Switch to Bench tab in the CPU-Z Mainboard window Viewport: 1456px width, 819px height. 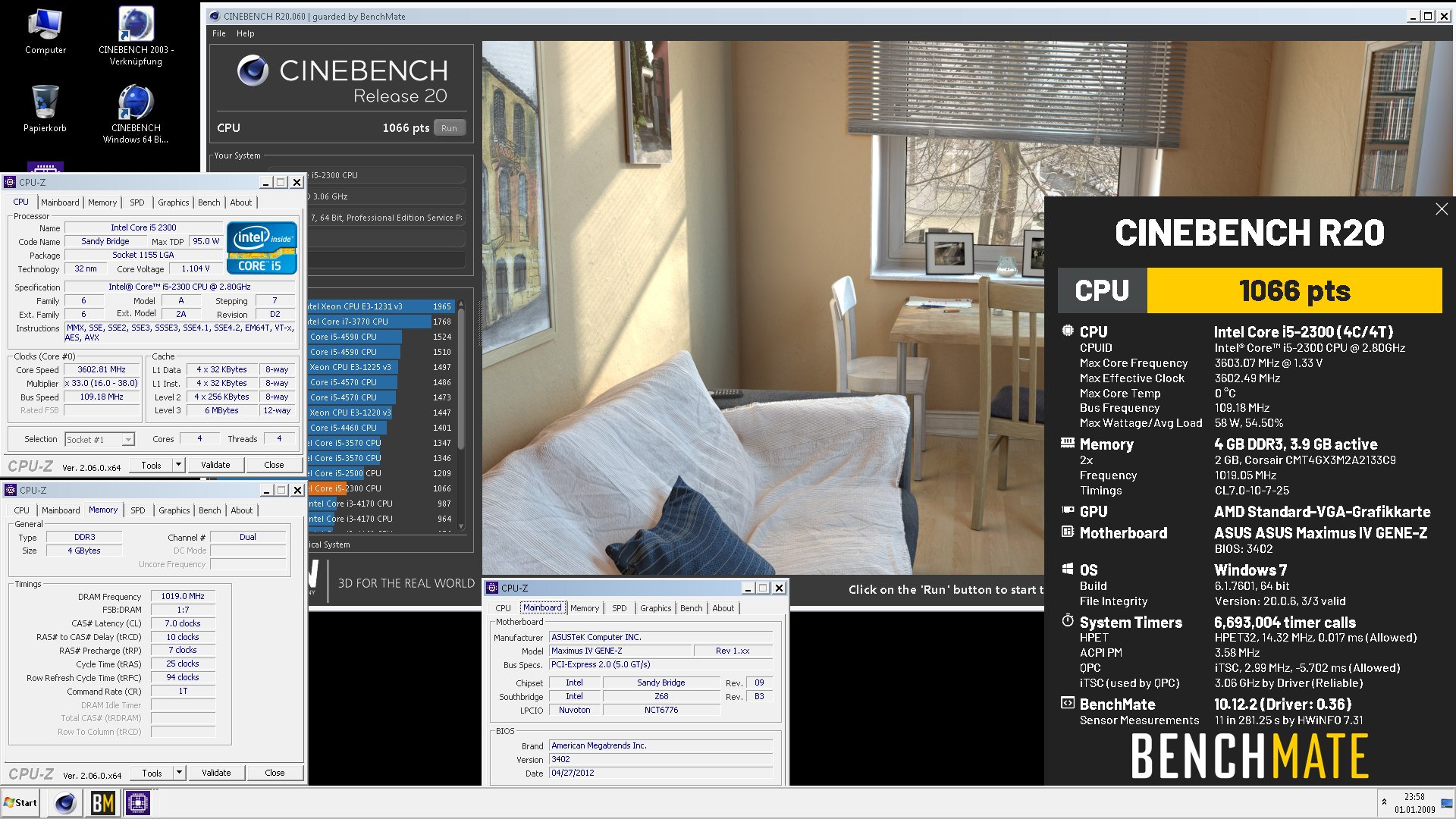point(691,608)
